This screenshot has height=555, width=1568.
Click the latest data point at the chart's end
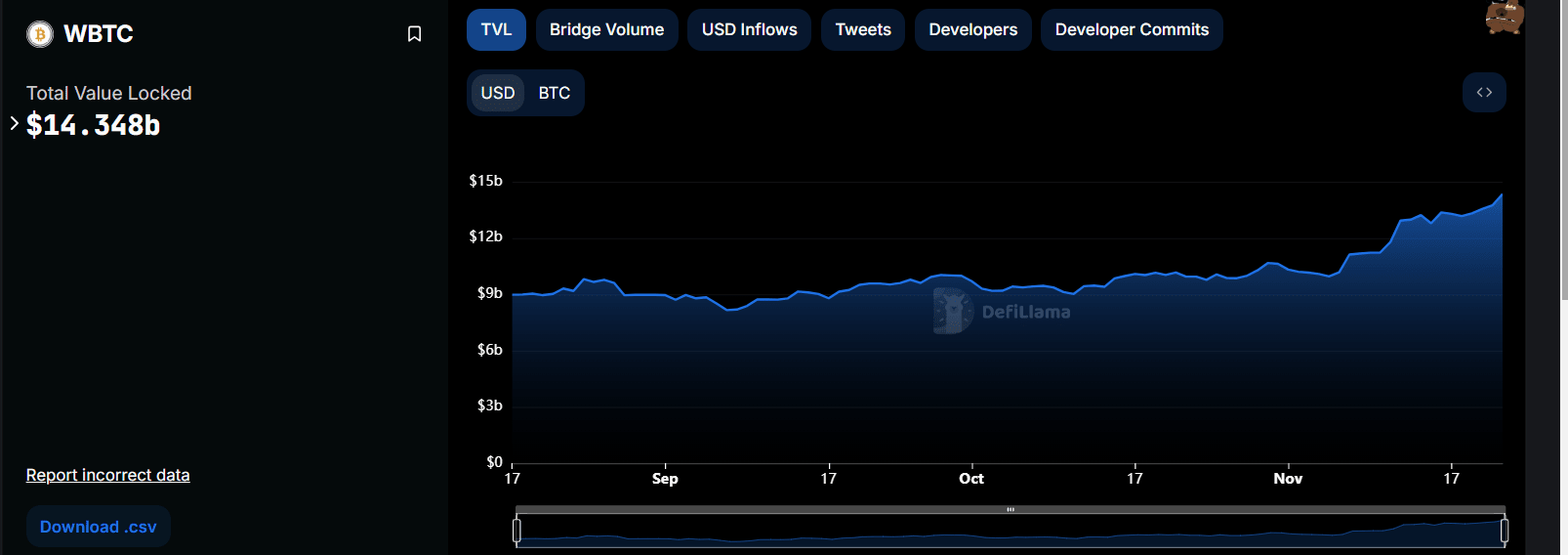[1502, 195]
